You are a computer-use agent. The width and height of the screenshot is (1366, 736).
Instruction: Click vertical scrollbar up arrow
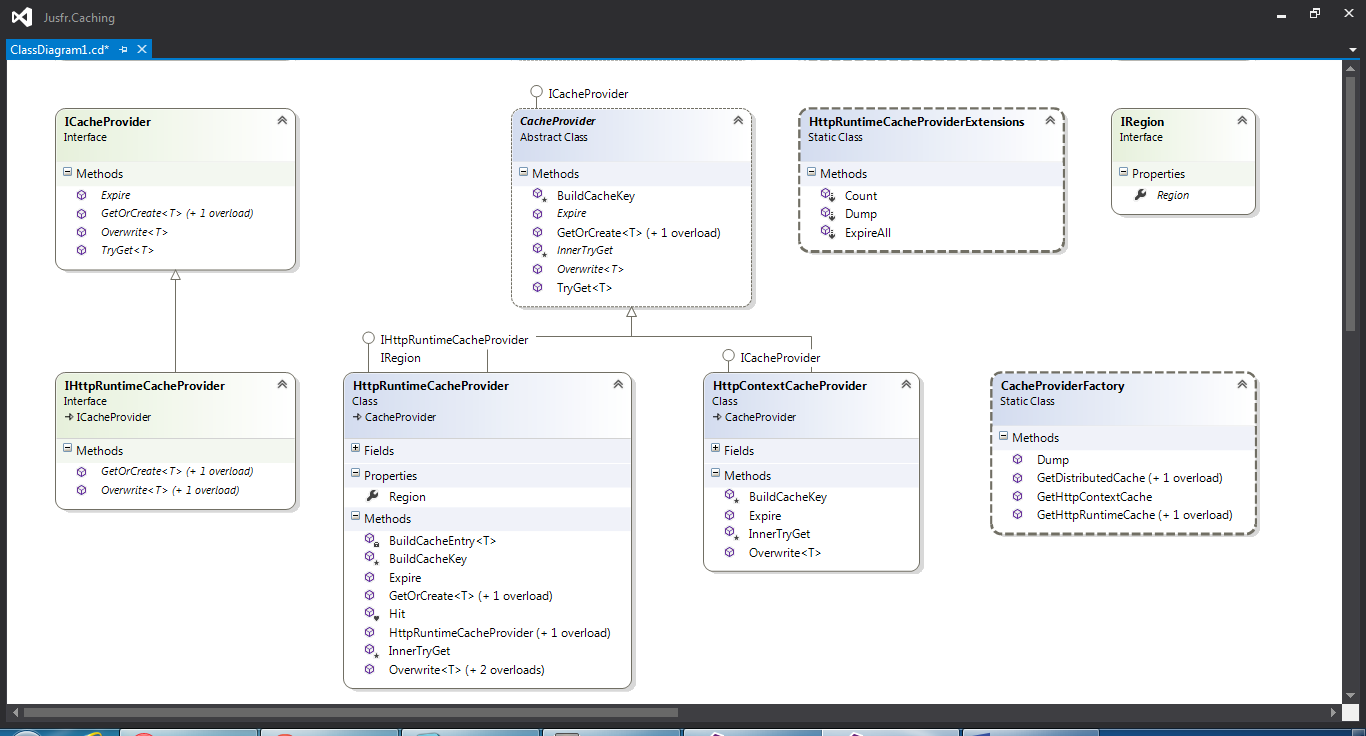1351,68
